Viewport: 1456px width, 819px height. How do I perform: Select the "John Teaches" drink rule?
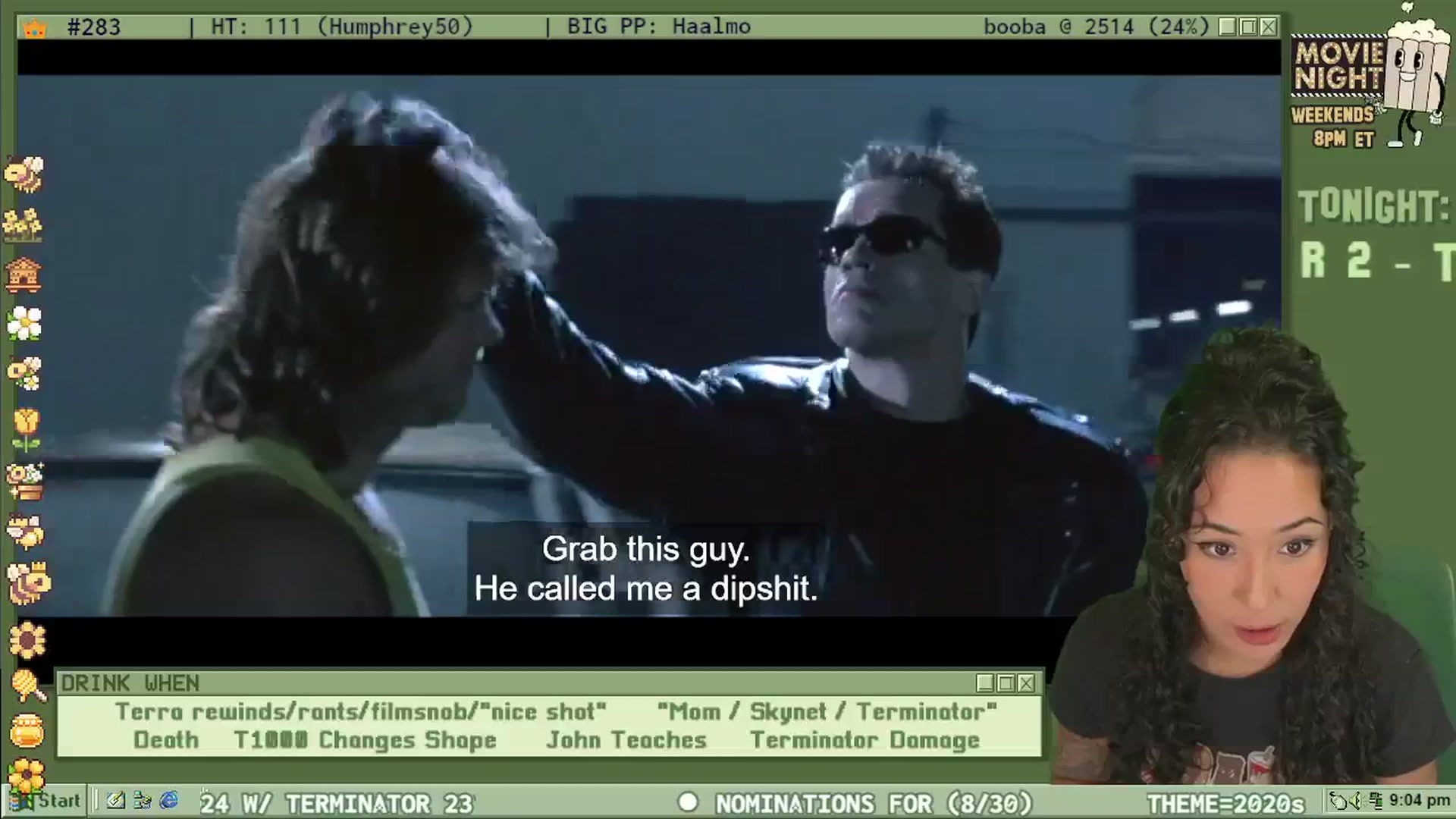pyautogui.click(x=626, y=740)
